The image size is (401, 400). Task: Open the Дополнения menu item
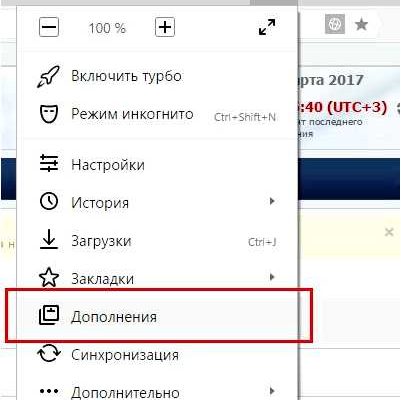point(157,316)
